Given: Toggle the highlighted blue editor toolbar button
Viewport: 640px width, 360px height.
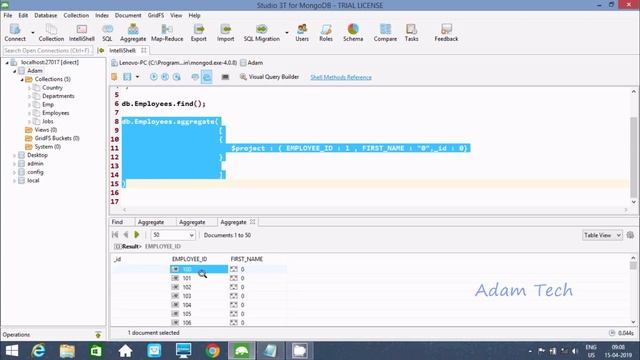Looking at the screenshot, I should tap(207, 77).
